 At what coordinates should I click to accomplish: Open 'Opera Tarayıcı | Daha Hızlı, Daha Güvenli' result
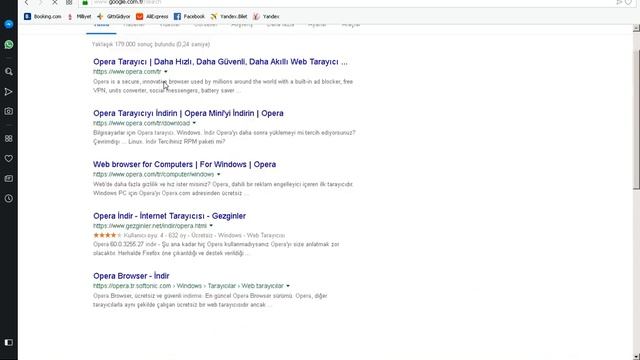pyautogui.click(x=220, y=62)
